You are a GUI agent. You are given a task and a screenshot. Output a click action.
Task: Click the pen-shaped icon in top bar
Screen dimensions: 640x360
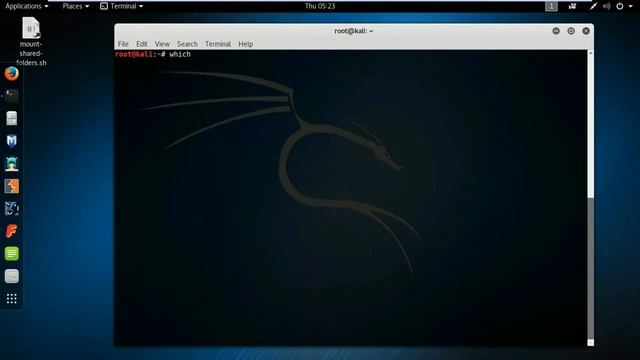(x=593, y=6)
